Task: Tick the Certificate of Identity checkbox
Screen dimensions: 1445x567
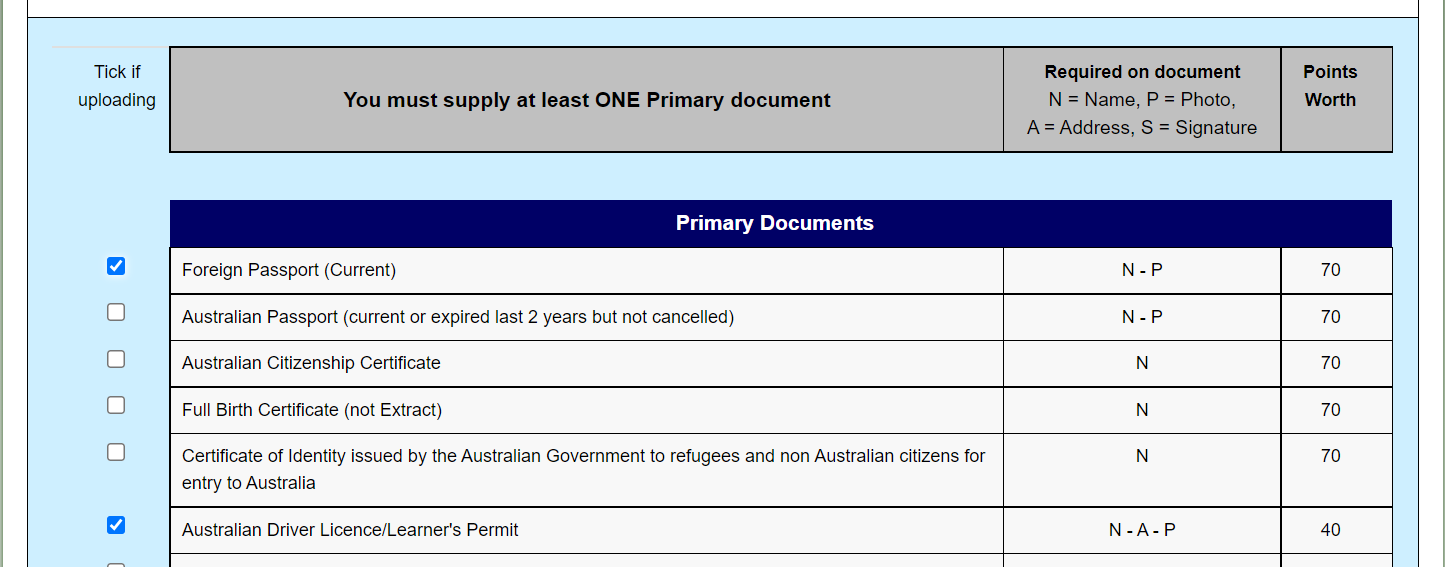Action: coord(116,452)
